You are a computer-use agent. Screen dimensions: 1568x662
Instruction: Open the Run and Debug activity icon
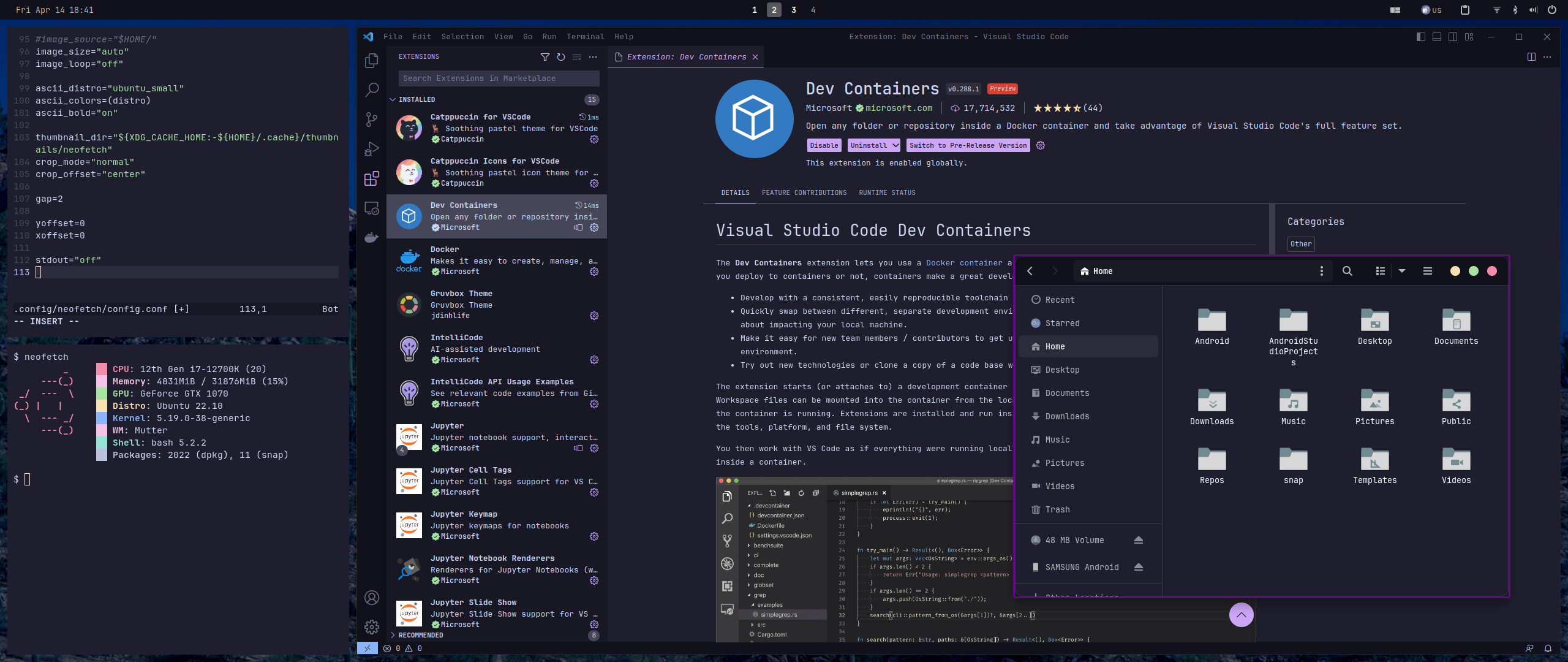coord(371,149)
